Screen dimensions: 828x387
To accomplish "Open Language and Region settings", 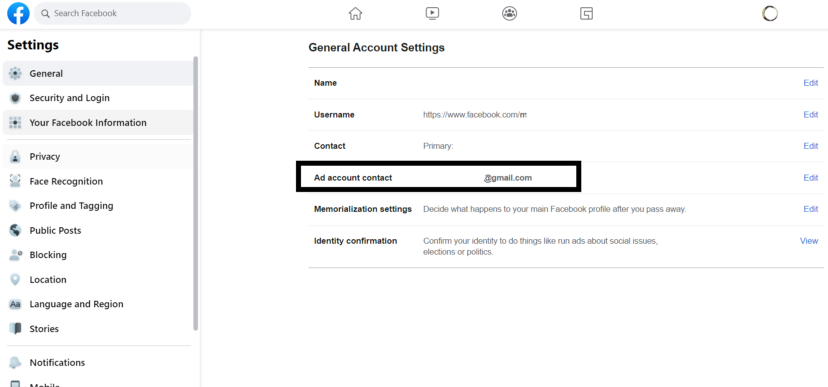I will tap(98, 304).
